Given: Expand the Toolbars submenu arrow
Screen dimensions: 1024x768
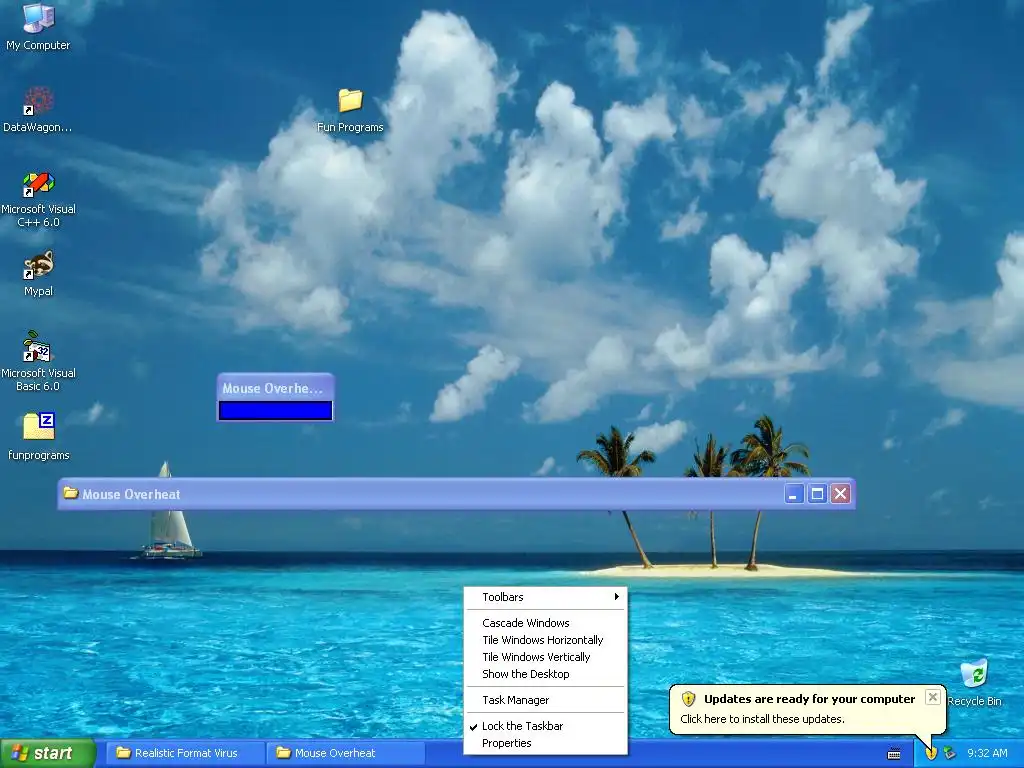Looking at the screenshot, I should (616, 597).
